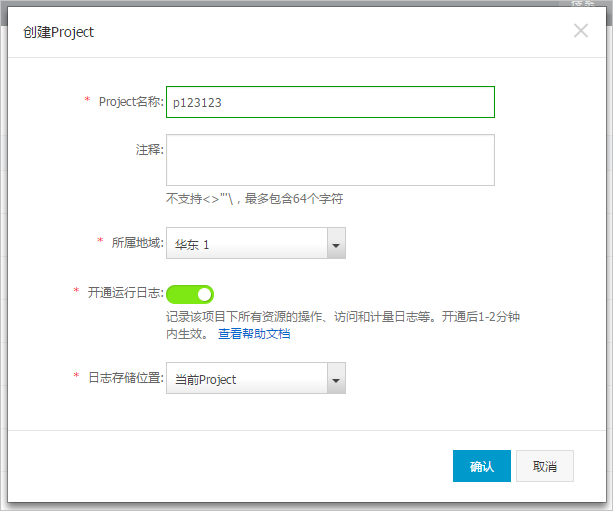Screen dimensions: 613x511
Task: Select the 当前Project storage location box
Action: [x=256, y=378]
